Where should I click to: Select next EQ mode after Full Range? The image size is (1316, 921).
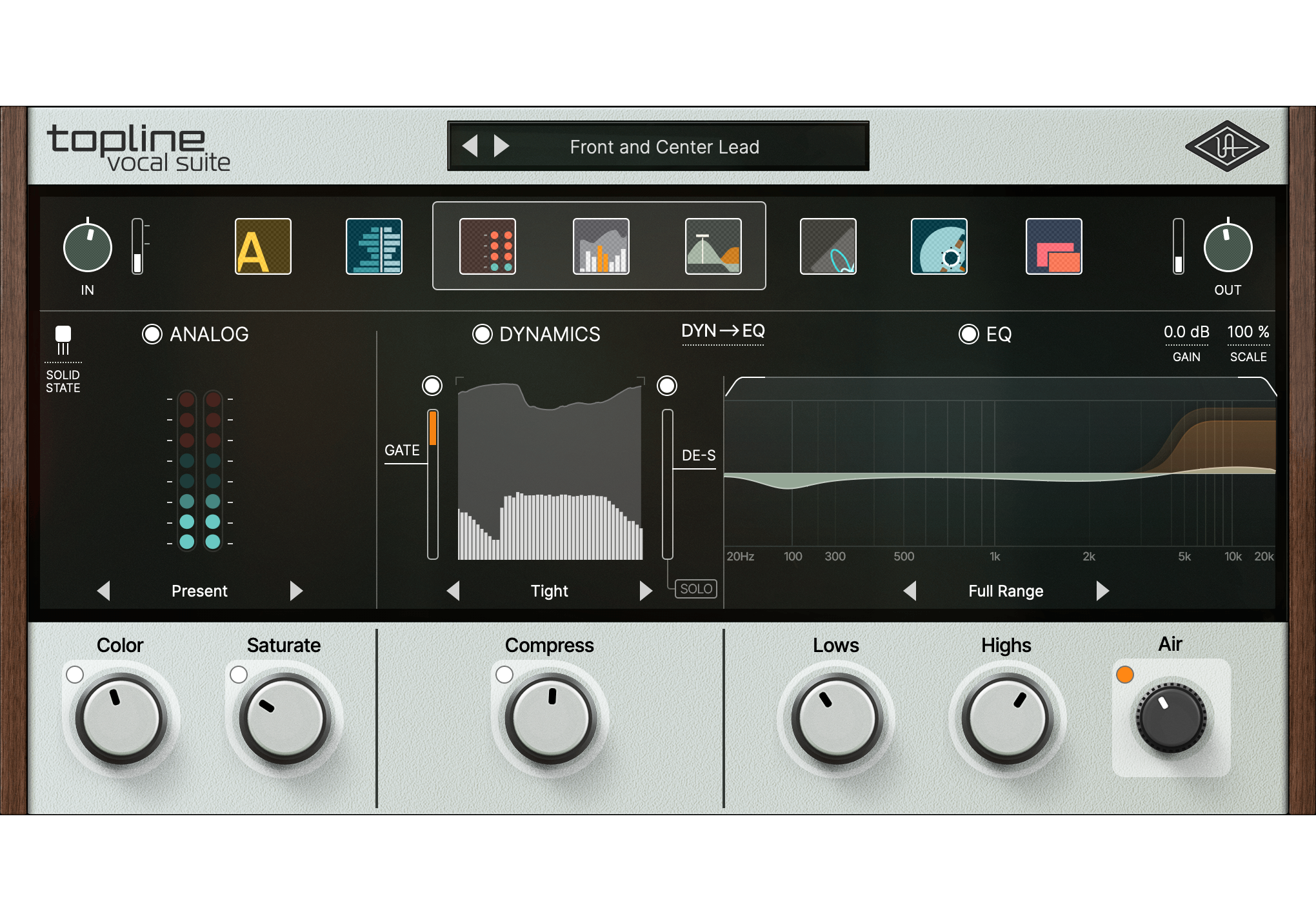point(1102,591)
